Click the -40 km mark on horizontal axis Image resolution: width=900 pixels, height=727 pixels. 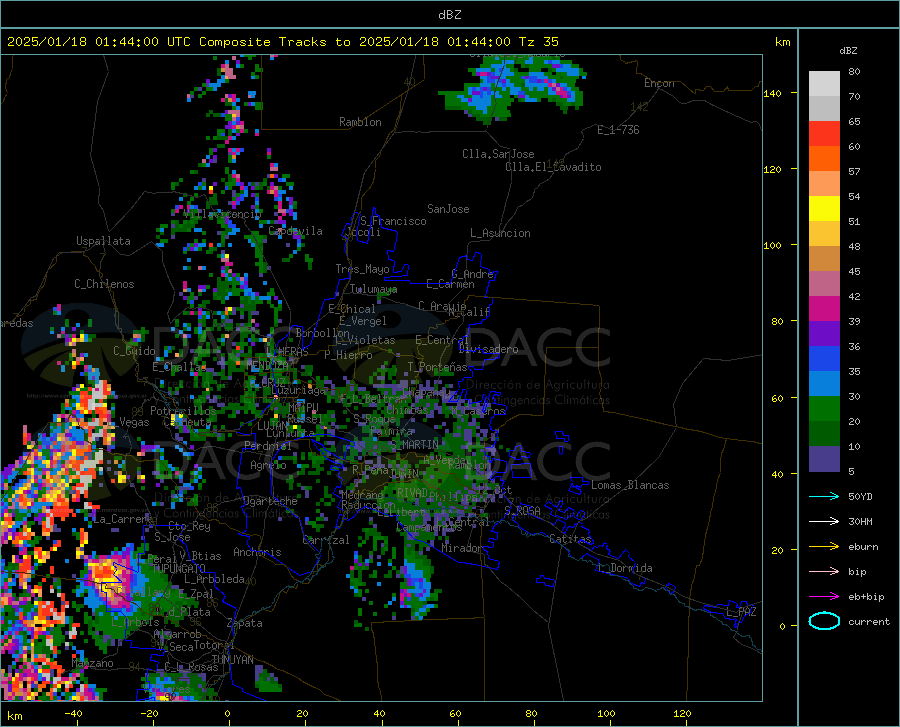click(x=73, y=713)
